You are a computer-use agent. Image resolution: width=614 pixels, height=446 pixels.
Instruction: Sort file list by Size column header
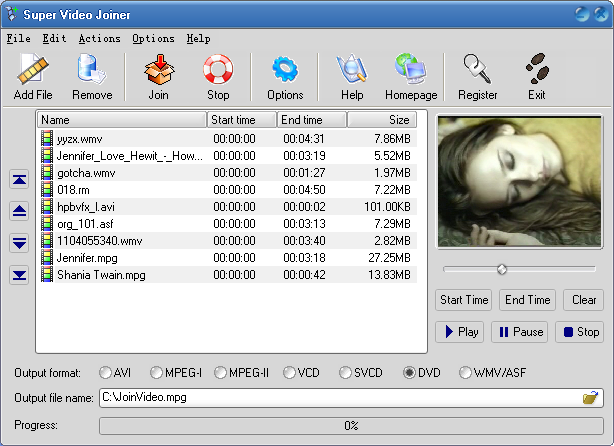(x=381, y=120)
